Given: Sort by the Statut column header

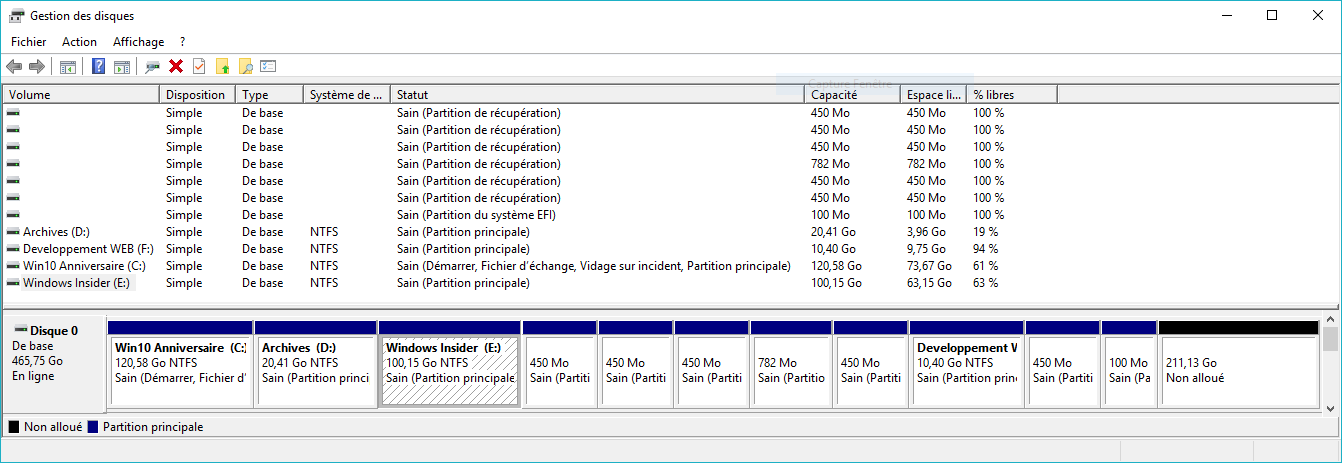Looking at the screenshot, I should click(597, 95).
